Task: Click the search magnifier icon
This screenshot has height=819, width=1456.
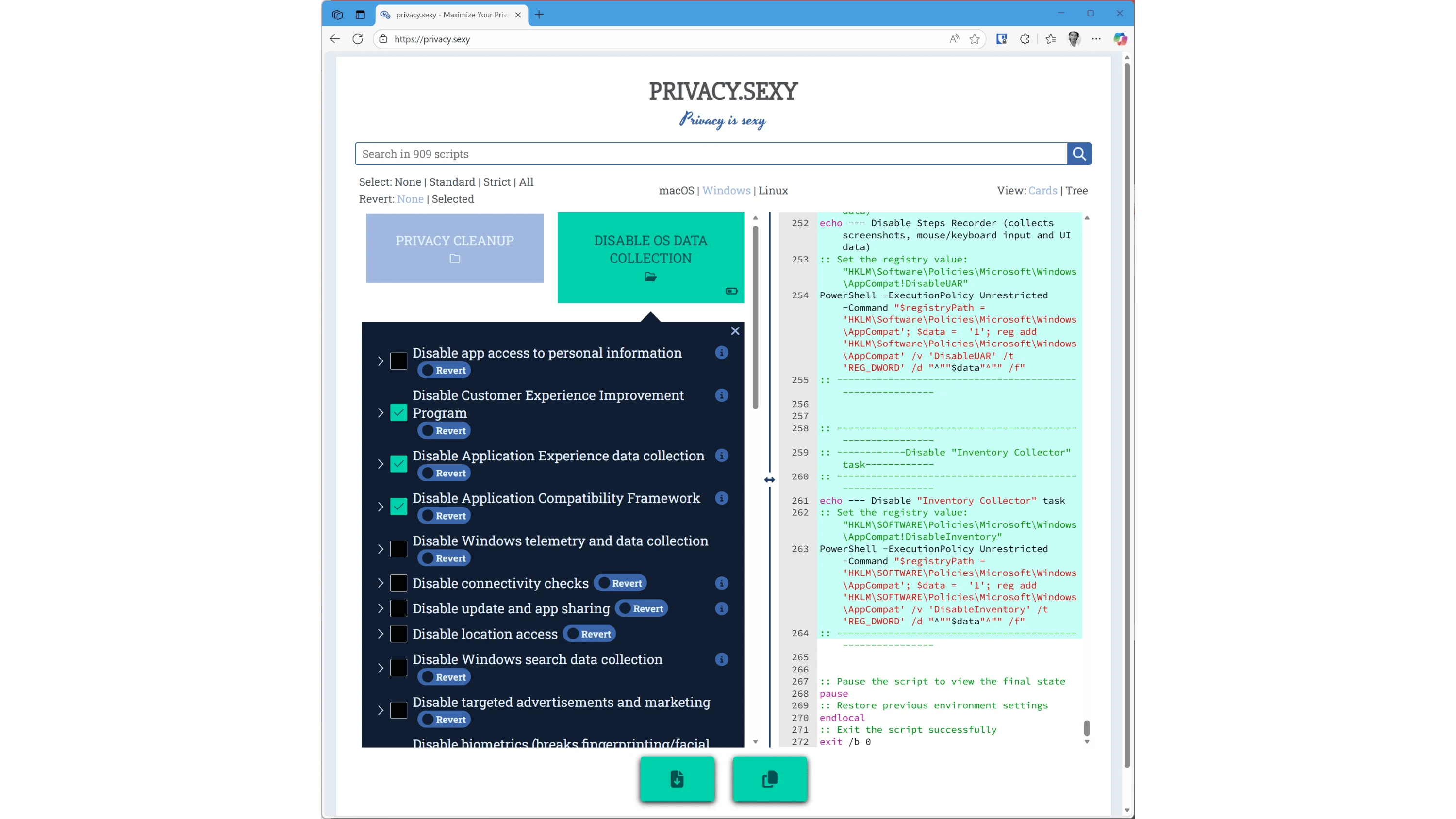Action: tap(1079, 154)
